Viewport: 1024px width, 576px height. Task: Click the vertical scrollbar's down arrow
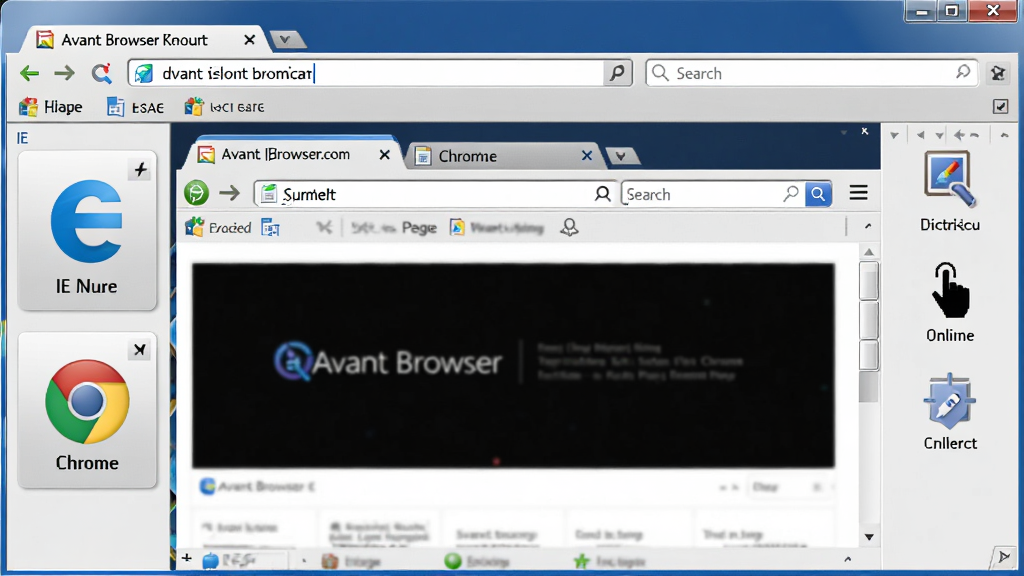[x=869, y=537]
